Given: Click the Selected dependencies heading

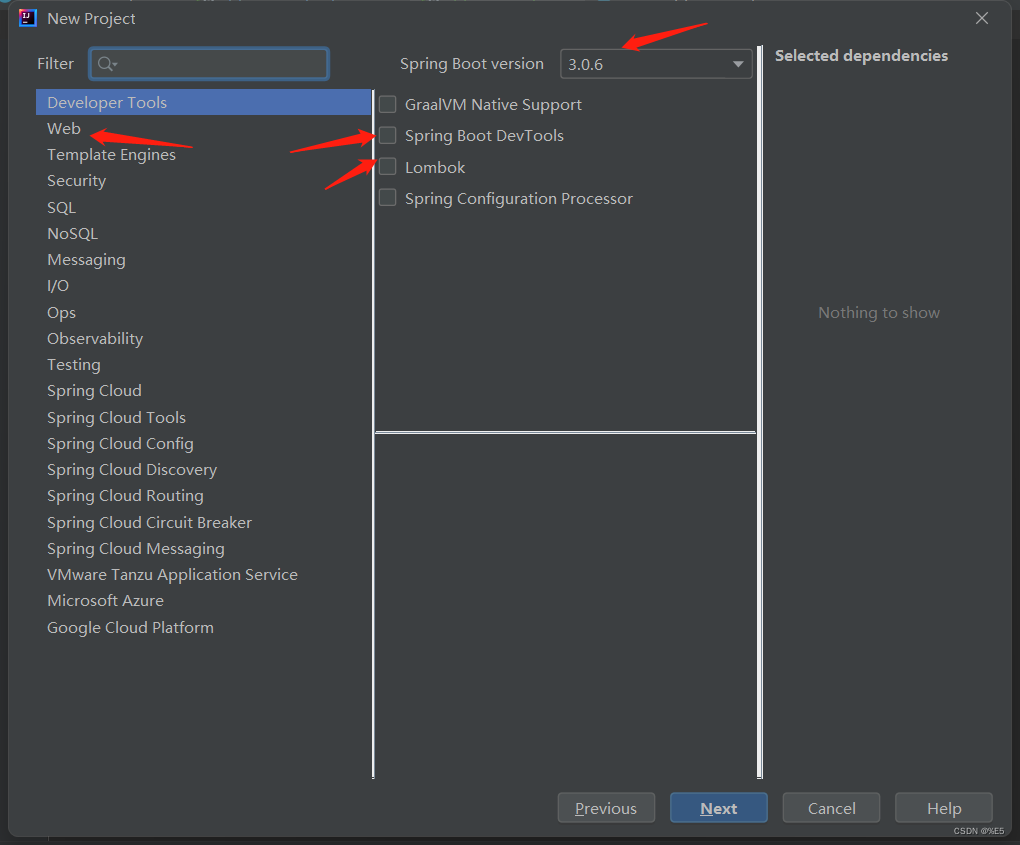Looking at the screenshot, I should coord(861,56).
